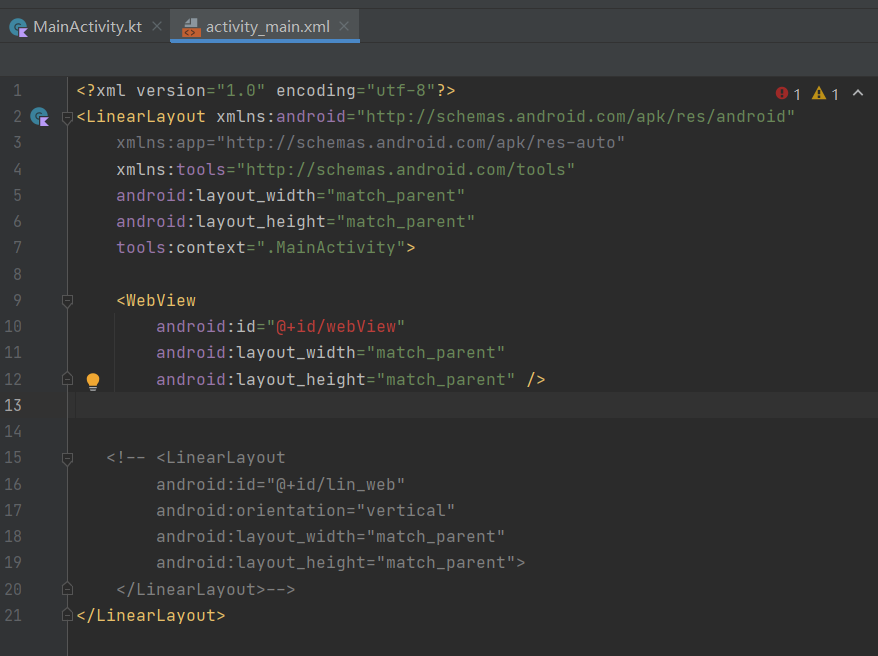Click WebView's android:layout_width on line 11

330,353
